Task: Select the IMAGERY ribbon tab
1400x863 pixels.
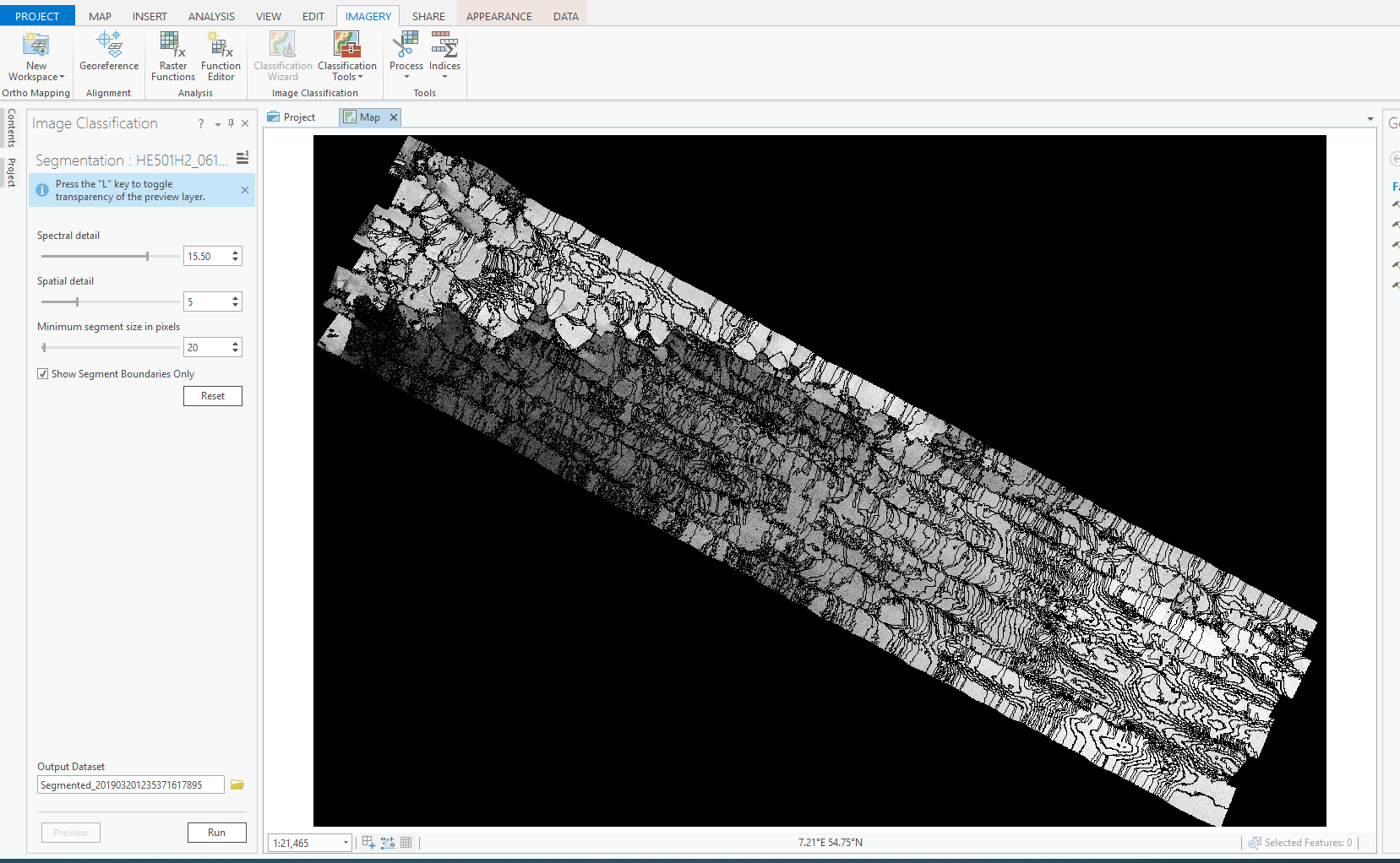Action: [368, 16]
